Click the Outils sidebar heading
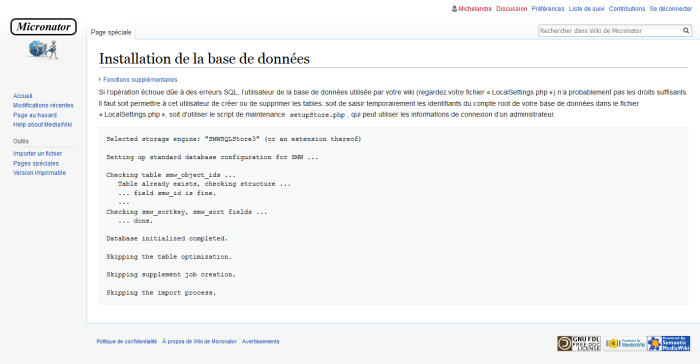Viewport: 700px width, 364px height. coord(21,141)
